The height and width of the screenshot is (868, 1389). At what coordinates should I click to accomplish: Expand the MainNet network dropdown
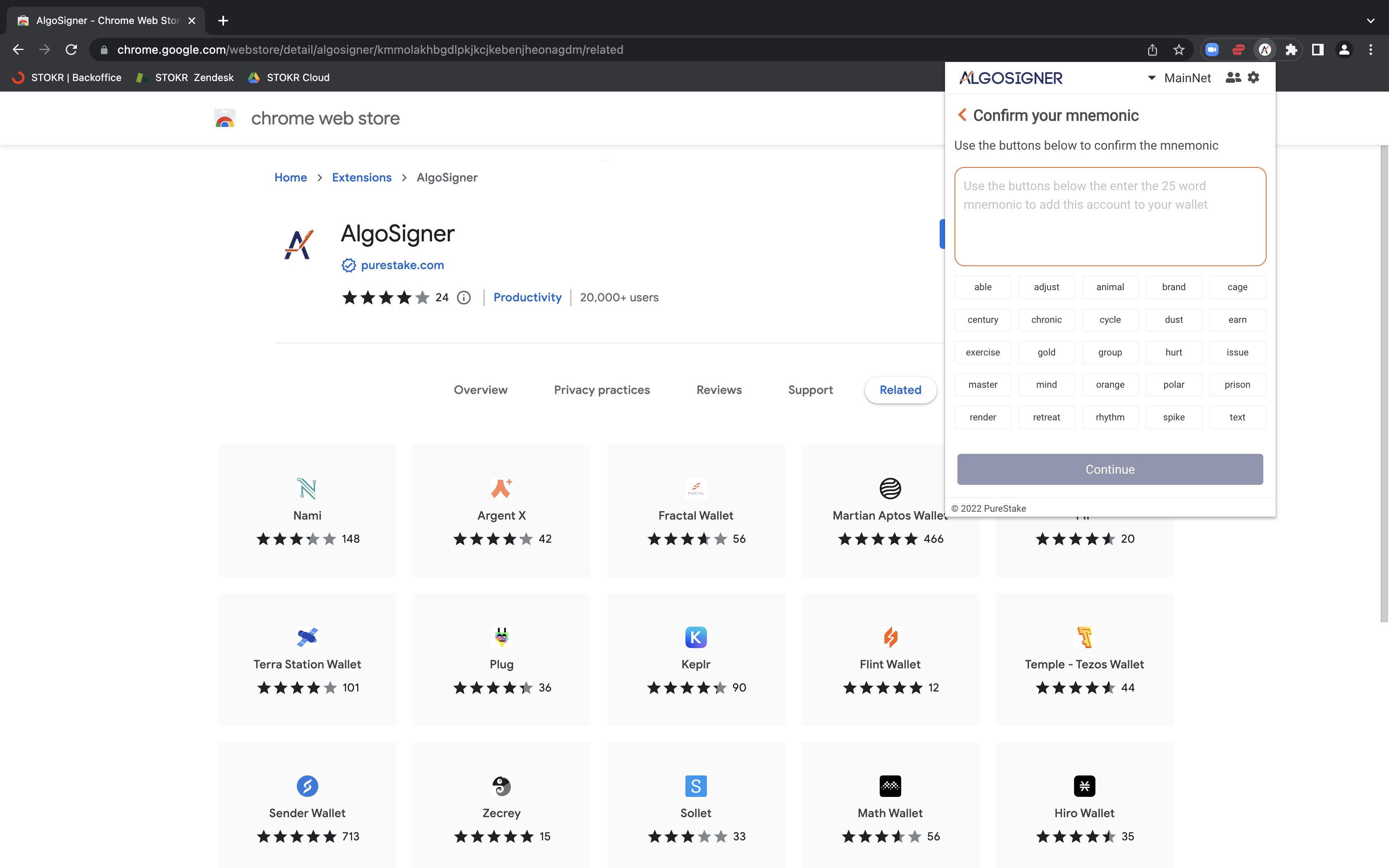(1179, 78)
